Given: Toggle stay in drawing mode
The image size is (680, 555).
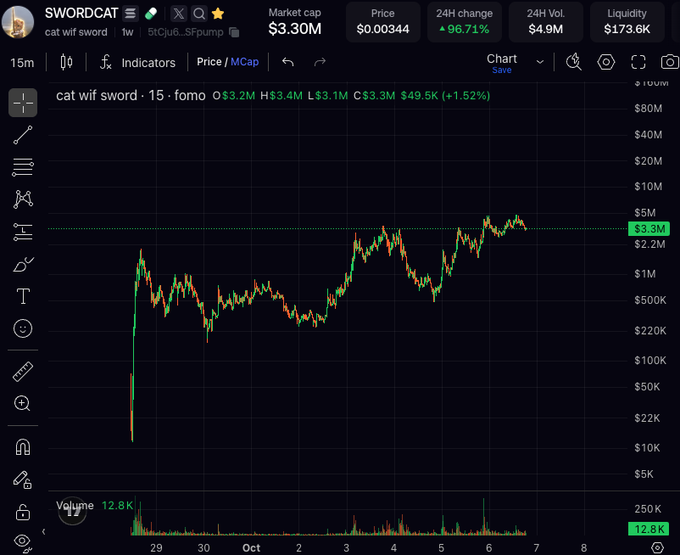Looking at the screenshot, I should pyautogui.click(x=22, y=480).
